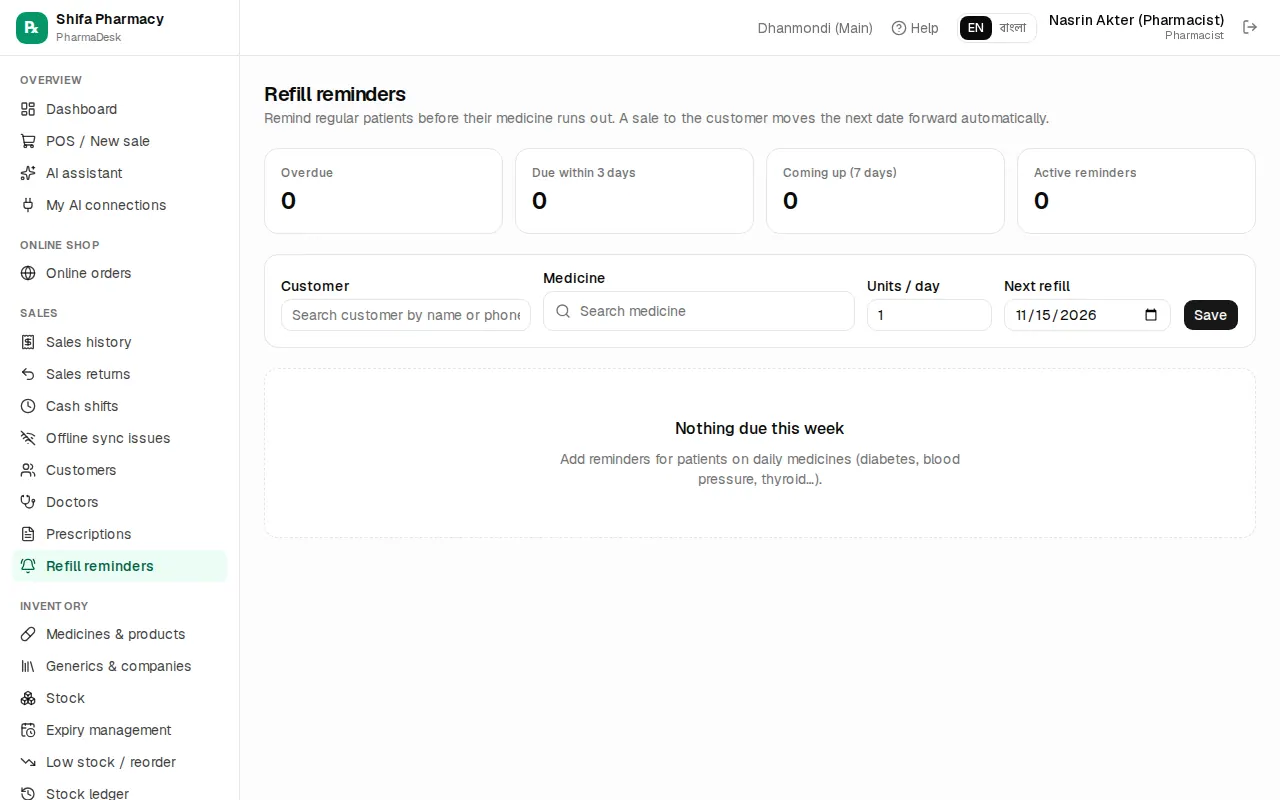Switch language to EN
The width and height of the screenshot is (1280, 800).
pyautogui.click(x=976, y=28)
